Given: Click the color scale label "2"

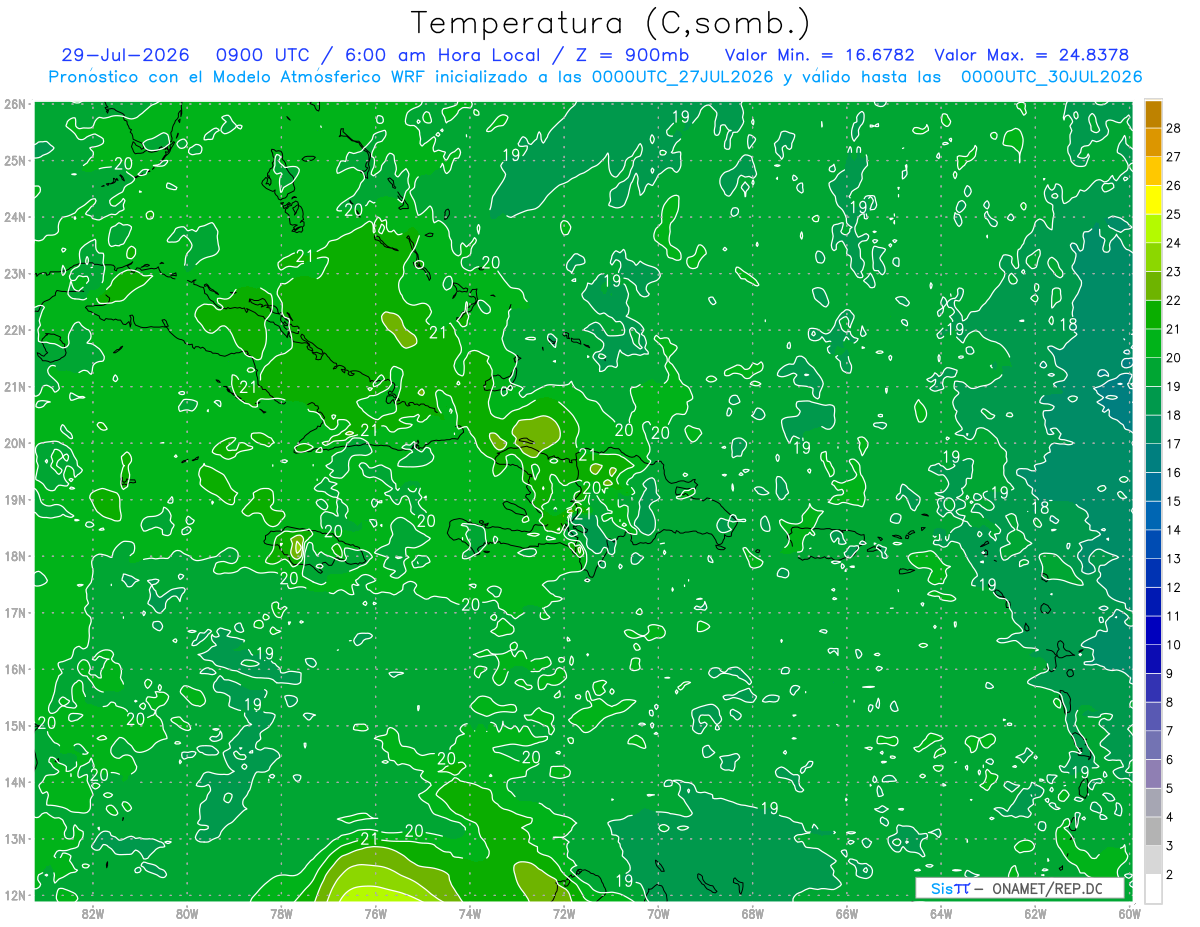Looking at the screenshot, I should point(1170,875).
